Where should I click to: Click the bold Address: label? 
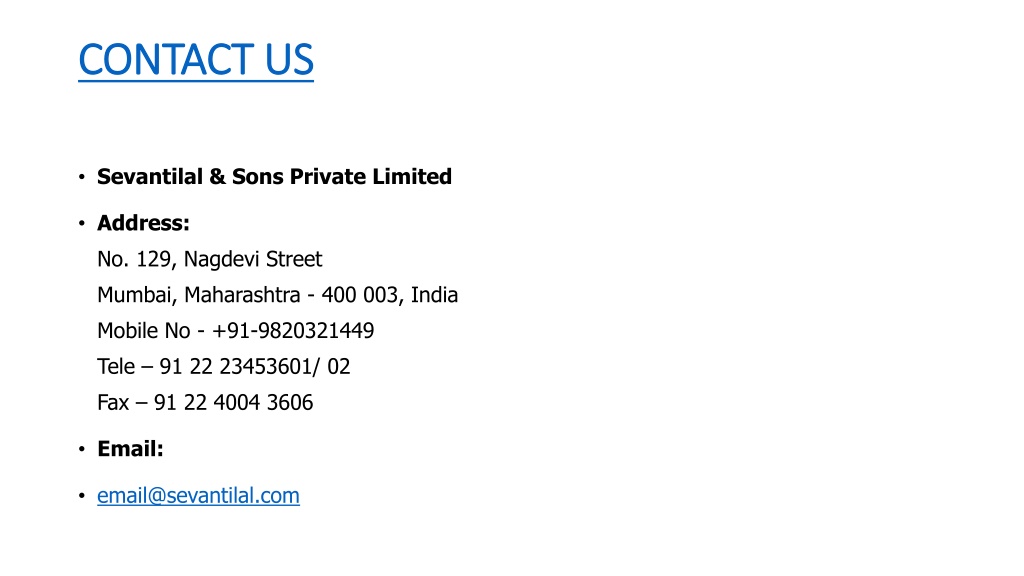pos(143,223)
